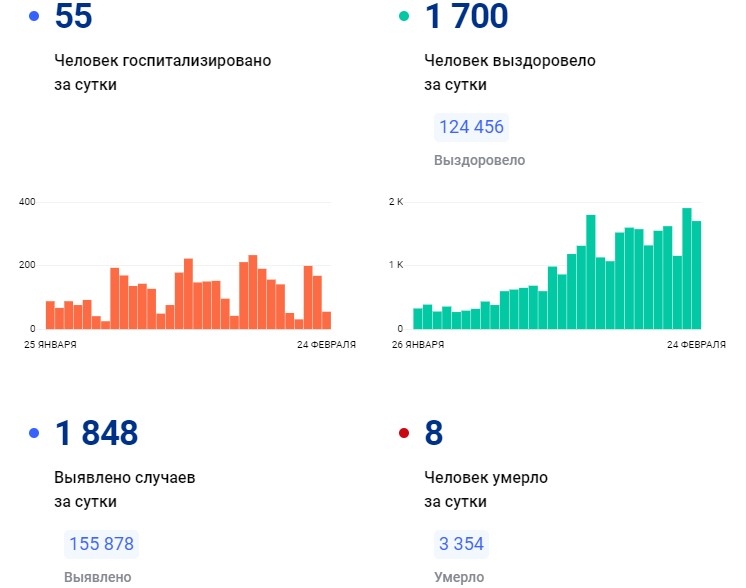Click the blue dot beside 55 hospitalized

[36, 17]
